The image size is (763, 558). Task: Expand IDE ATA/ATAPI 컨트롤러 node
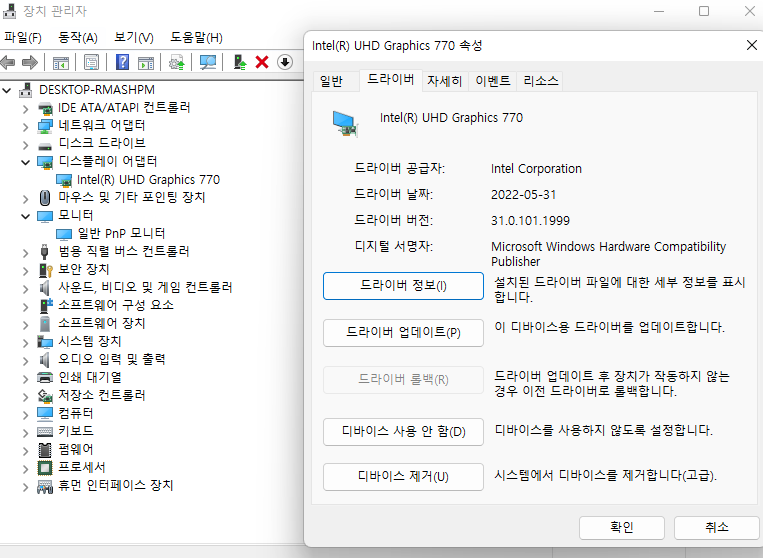[x=25, y=109]
